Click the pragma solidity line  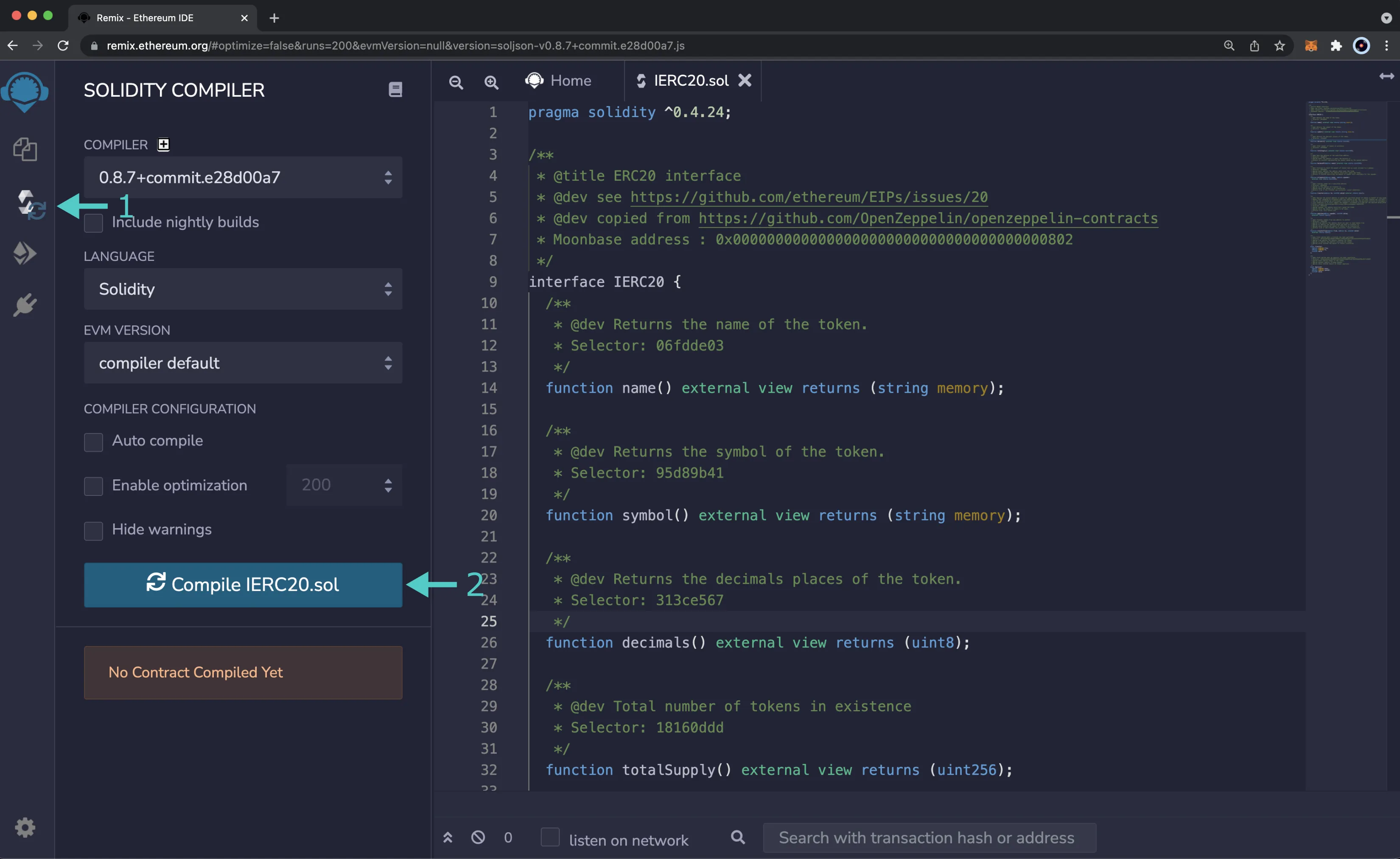(x=630, y=112)
